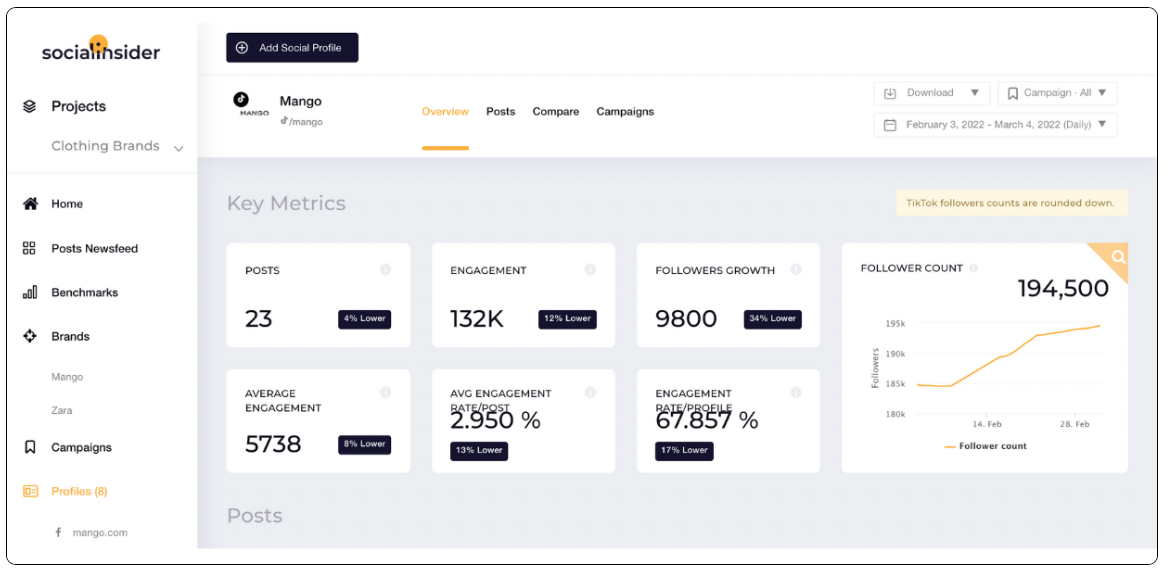Click info icon on Engagement Rate/Profile card

pyautogui.click(x=796, y=392)
